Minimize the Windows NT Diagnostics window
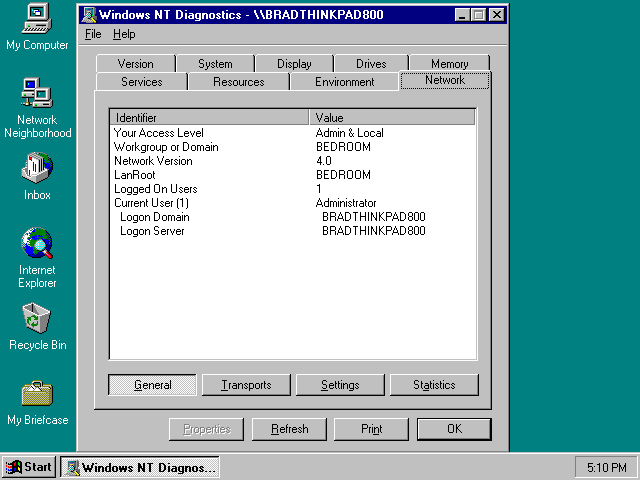Image resolution: width=640 pixels, height=480 pixels. pyautogui.click(x=462, y=15)
